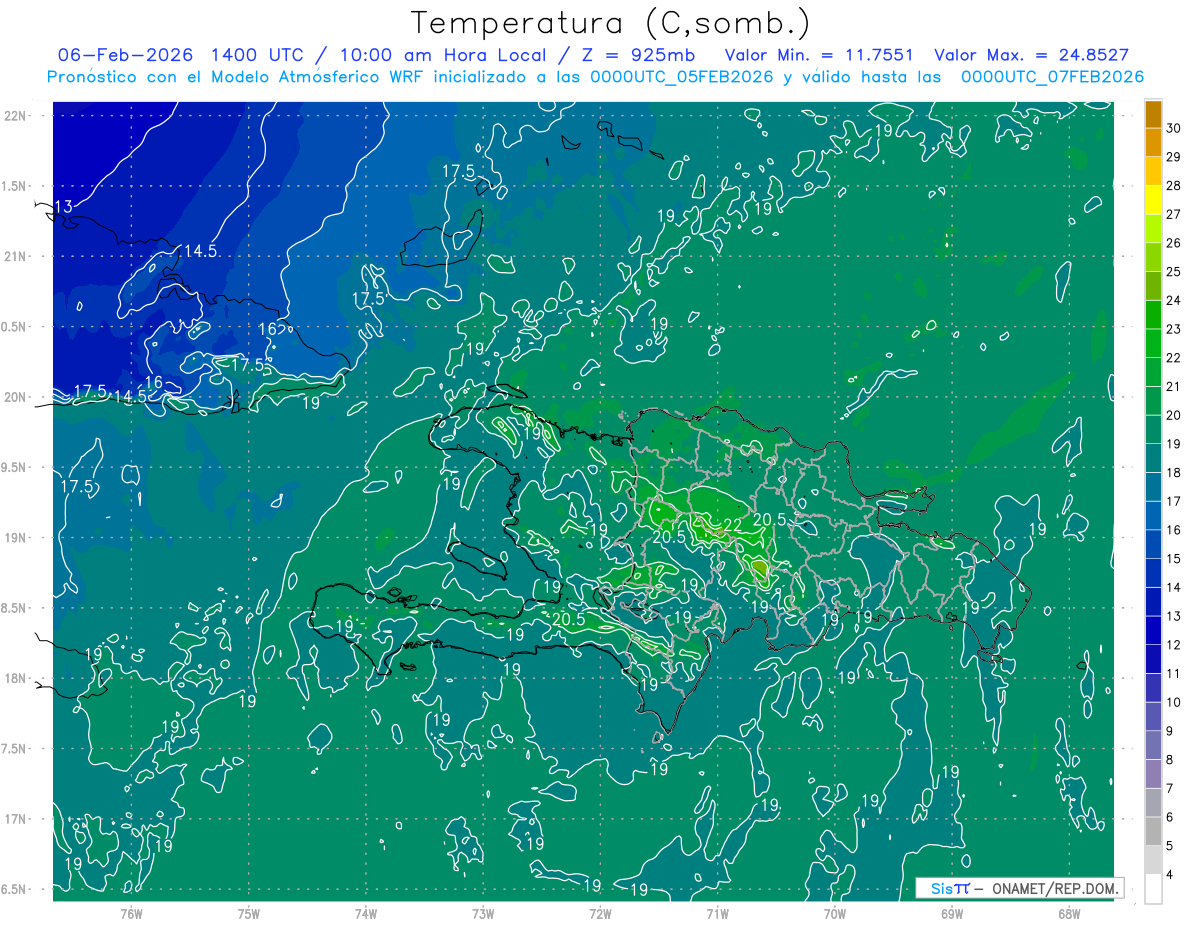This screenshot has height=927, width=1200.
Task: Click the '6.5N' latitude axis label
Action: click(14, 889)
